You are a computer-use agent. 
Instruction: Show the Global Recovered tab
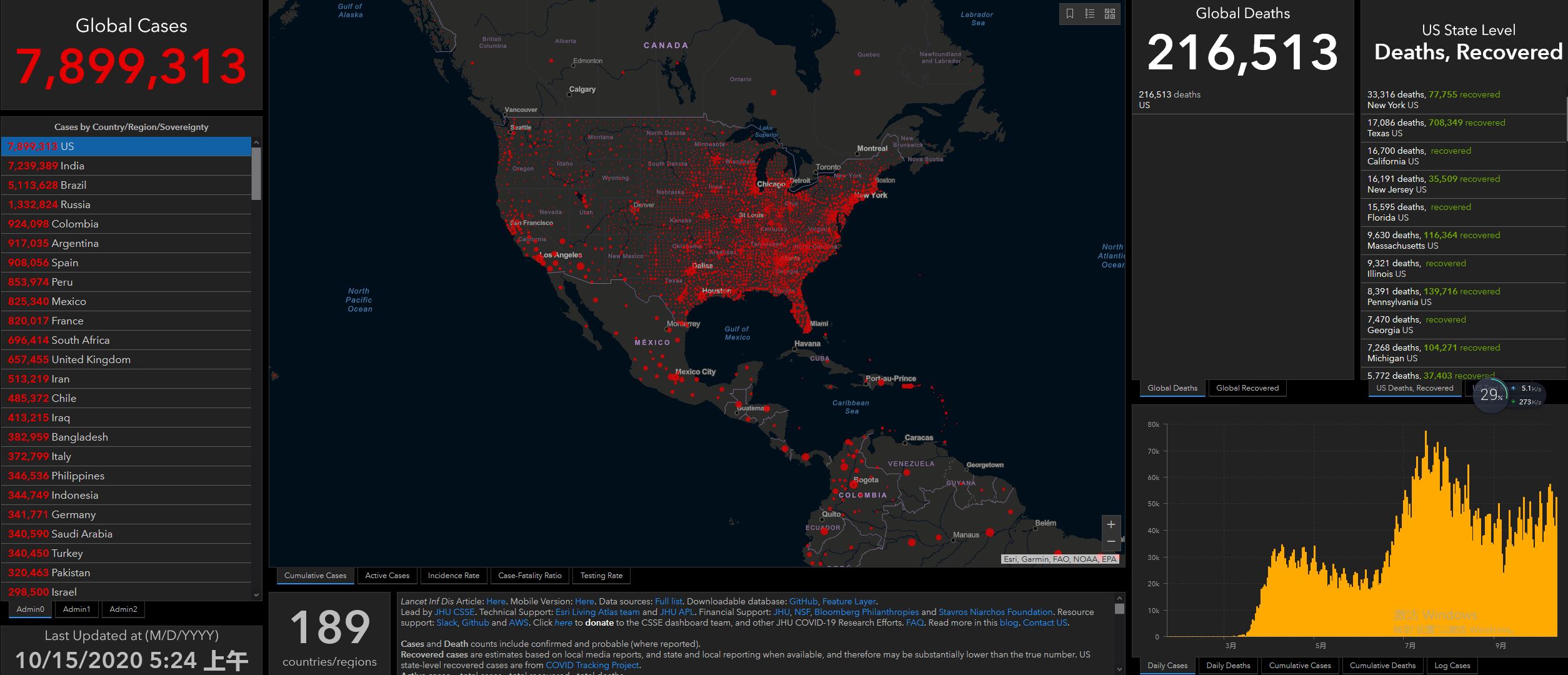tap(1247, 388)
